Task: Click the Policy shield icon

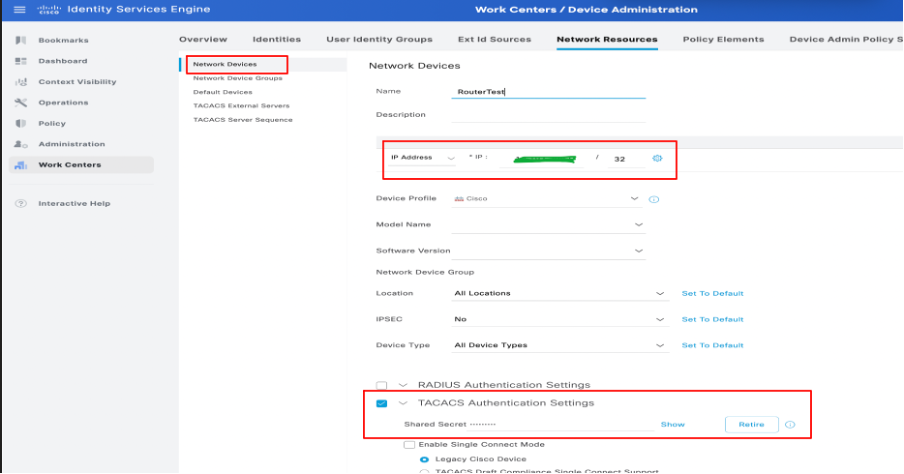Action: pos(21,123)
